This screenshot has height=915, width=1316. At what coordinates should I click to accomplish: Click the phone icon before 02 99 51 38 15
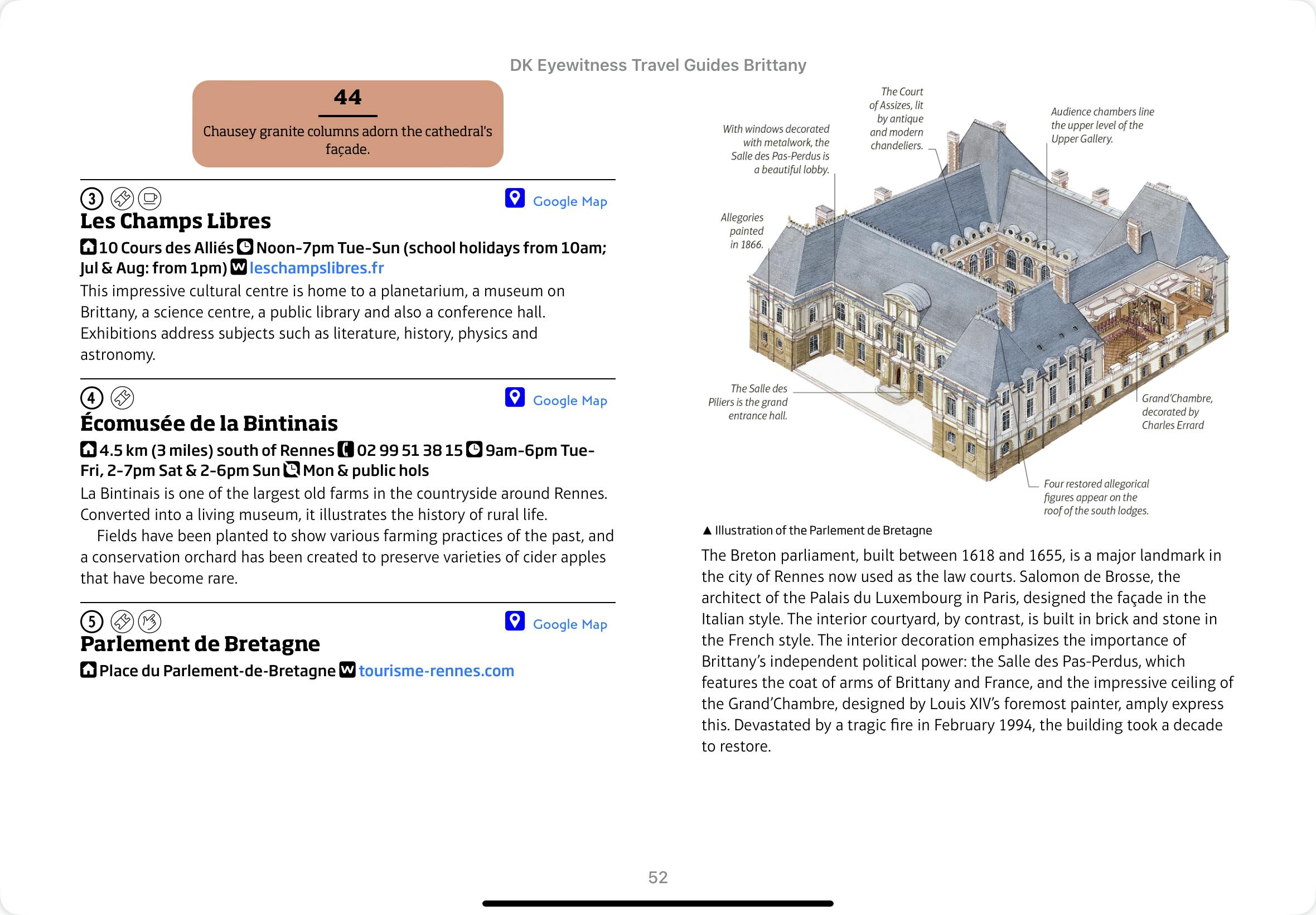(346, 450)
